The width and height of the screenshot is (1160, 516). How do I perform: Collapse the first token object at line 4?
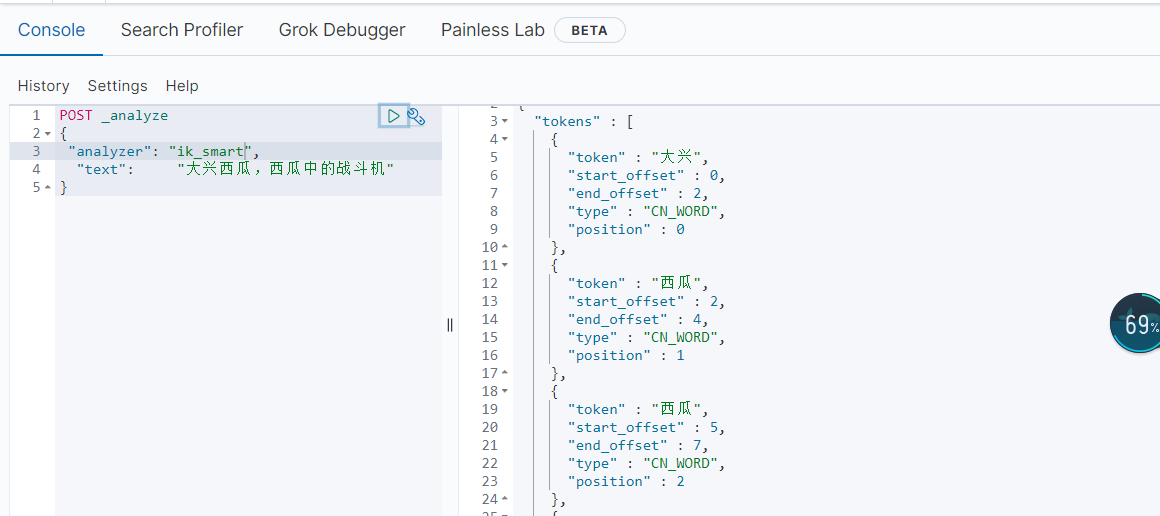click(x=505, y=139)
